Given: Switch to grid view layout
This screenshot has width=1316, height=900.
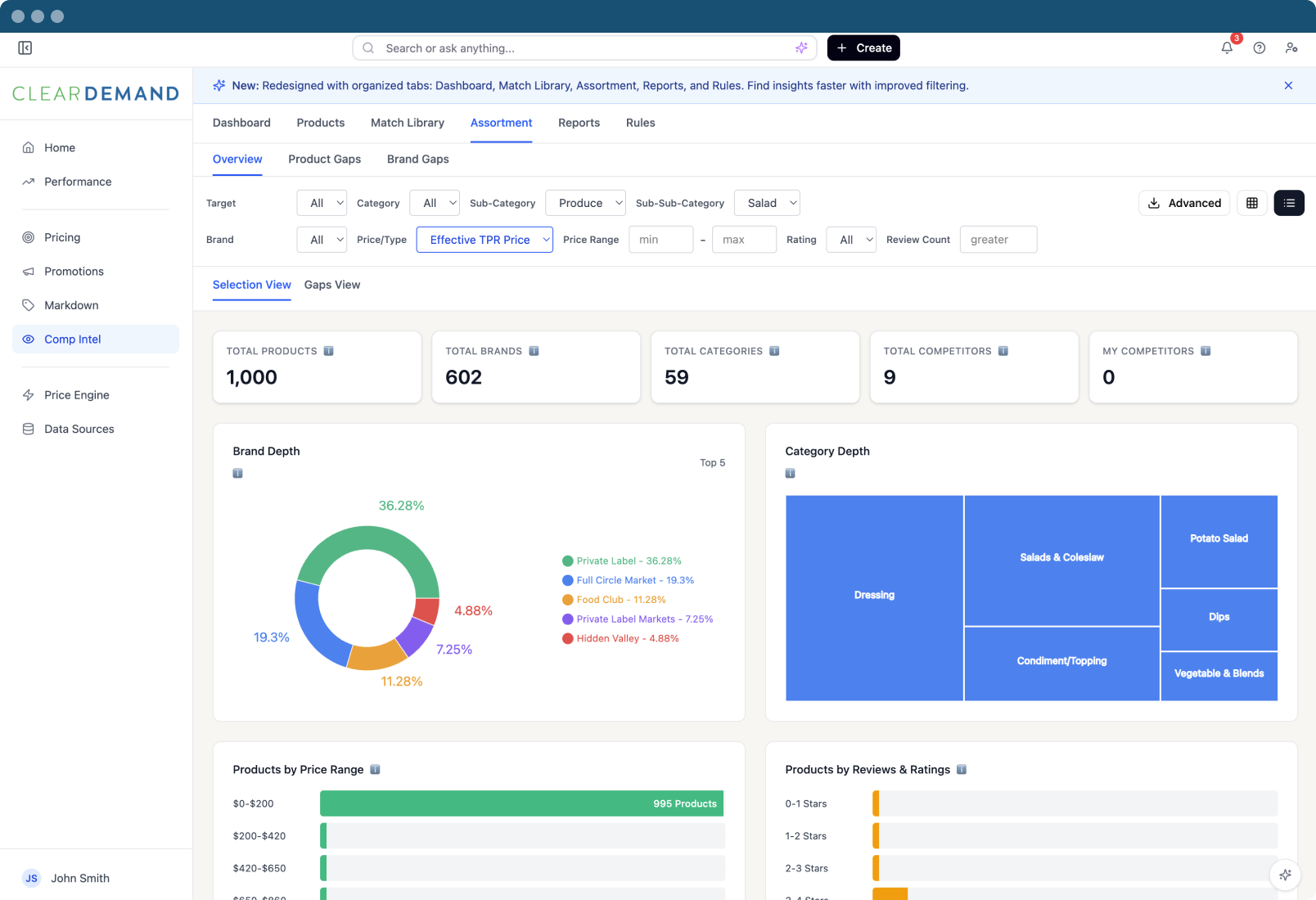Looking at the screenshot, I should (1252, 203).
